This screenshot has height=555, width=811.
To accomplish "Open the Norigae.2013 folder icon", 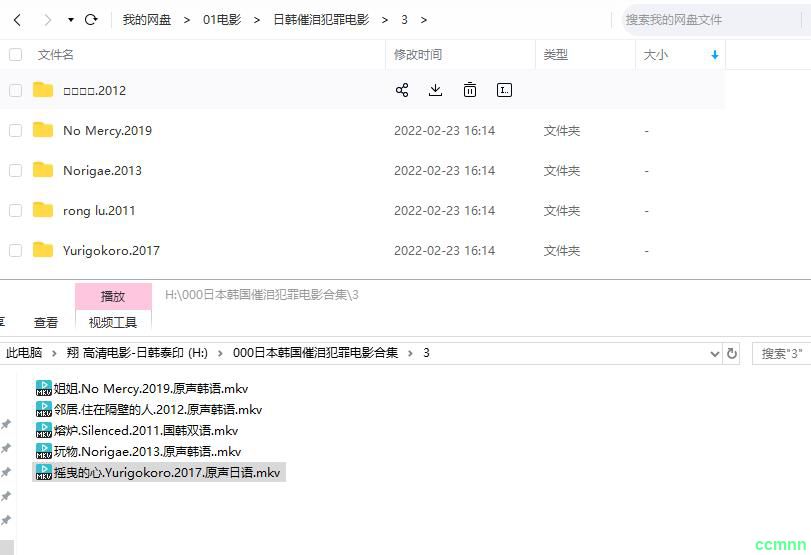I will point(43,170).
